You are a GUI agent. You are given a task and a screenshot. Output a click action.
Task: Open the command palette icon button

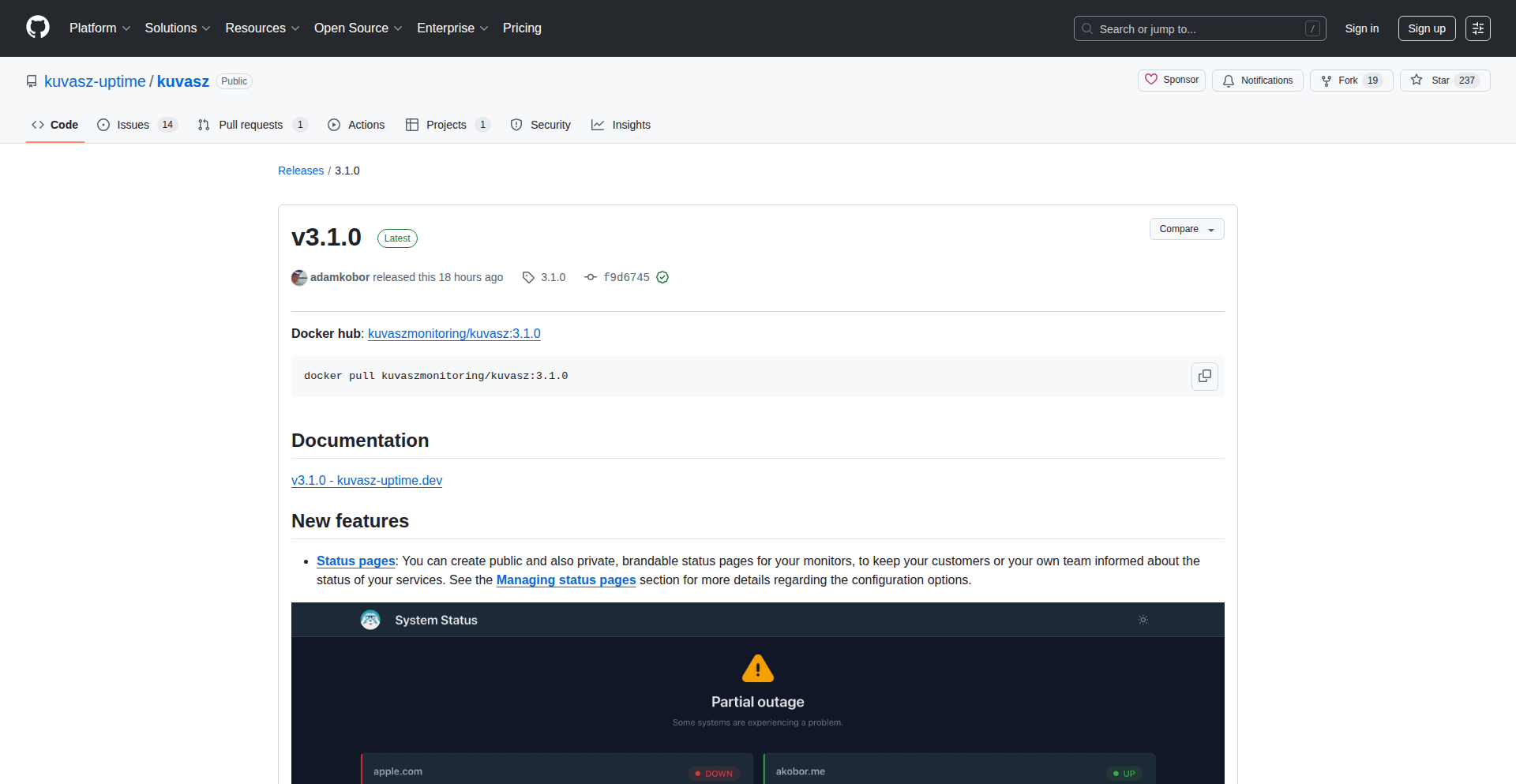(x=1477, y=28)
